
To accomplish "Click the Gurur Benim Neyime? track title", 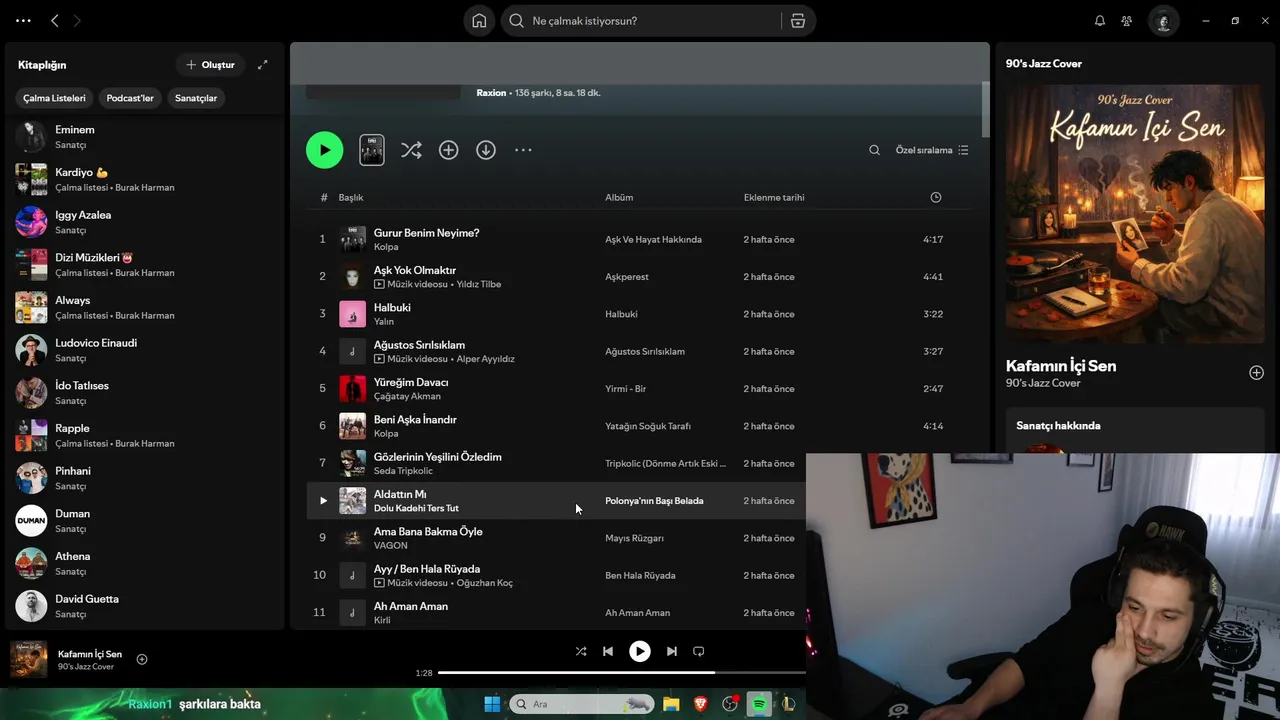I will pyautogui.click(x=426, y=233).
